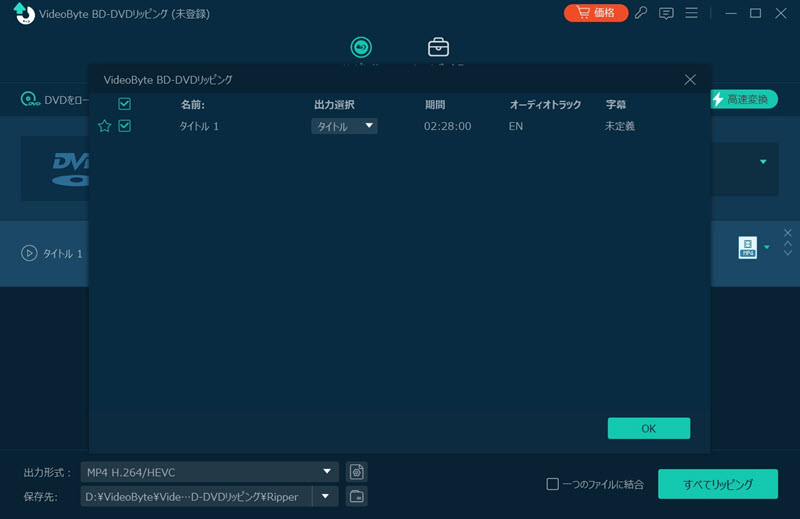Viewport: 800px width, 519px height.
Task: Expand the save path dropdown arrow
Action: (325, 496)
